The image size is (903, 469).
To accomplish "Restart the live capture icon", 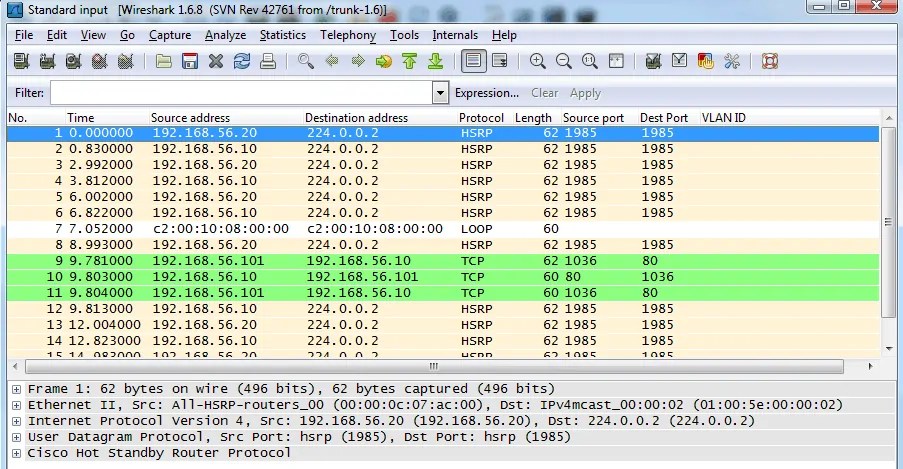I will [x=126, y=61].
